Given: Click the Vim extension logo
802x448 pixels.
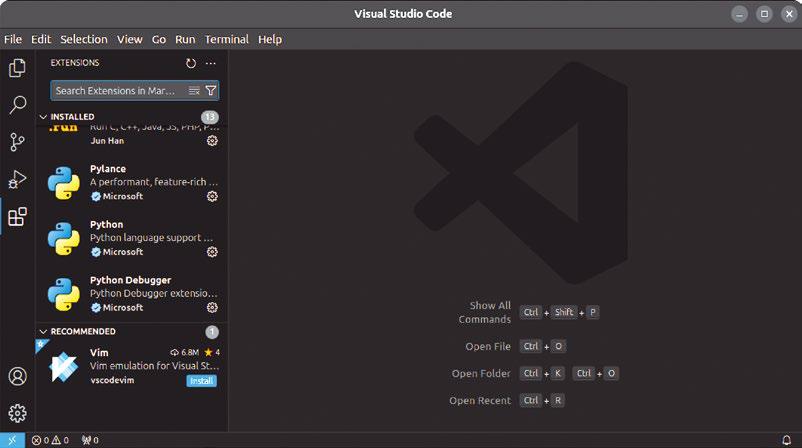Looking at the screenshot, I should (64, 367).
